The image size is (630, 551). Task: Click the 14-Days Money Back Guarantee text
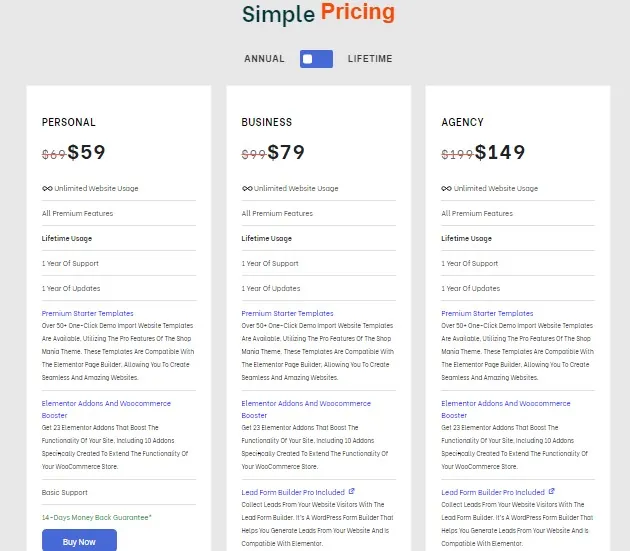pos(97,518)
